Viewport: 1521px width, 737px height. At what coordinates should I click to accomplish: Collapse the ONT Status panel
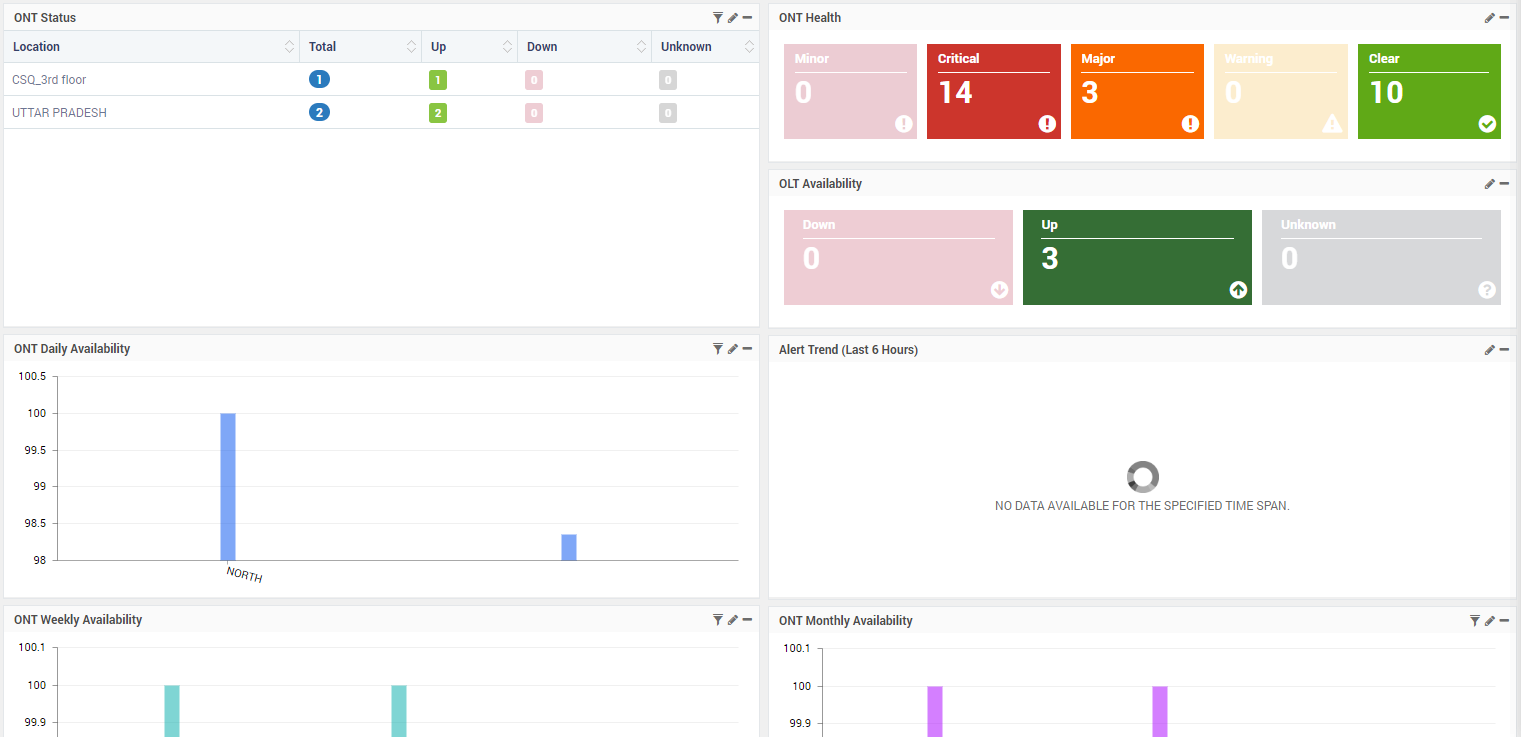(x=747, y=17)
